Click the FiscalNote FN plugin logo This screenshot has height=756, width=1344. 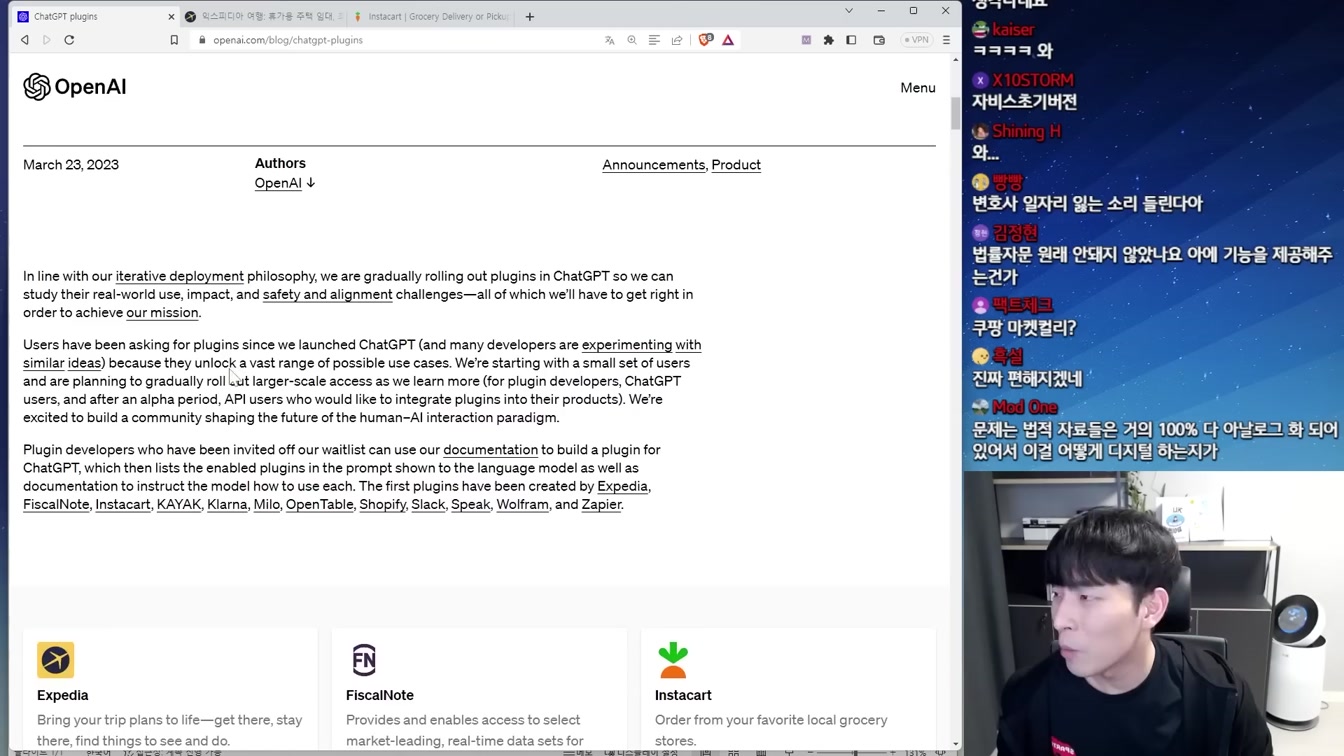[364, 660]
